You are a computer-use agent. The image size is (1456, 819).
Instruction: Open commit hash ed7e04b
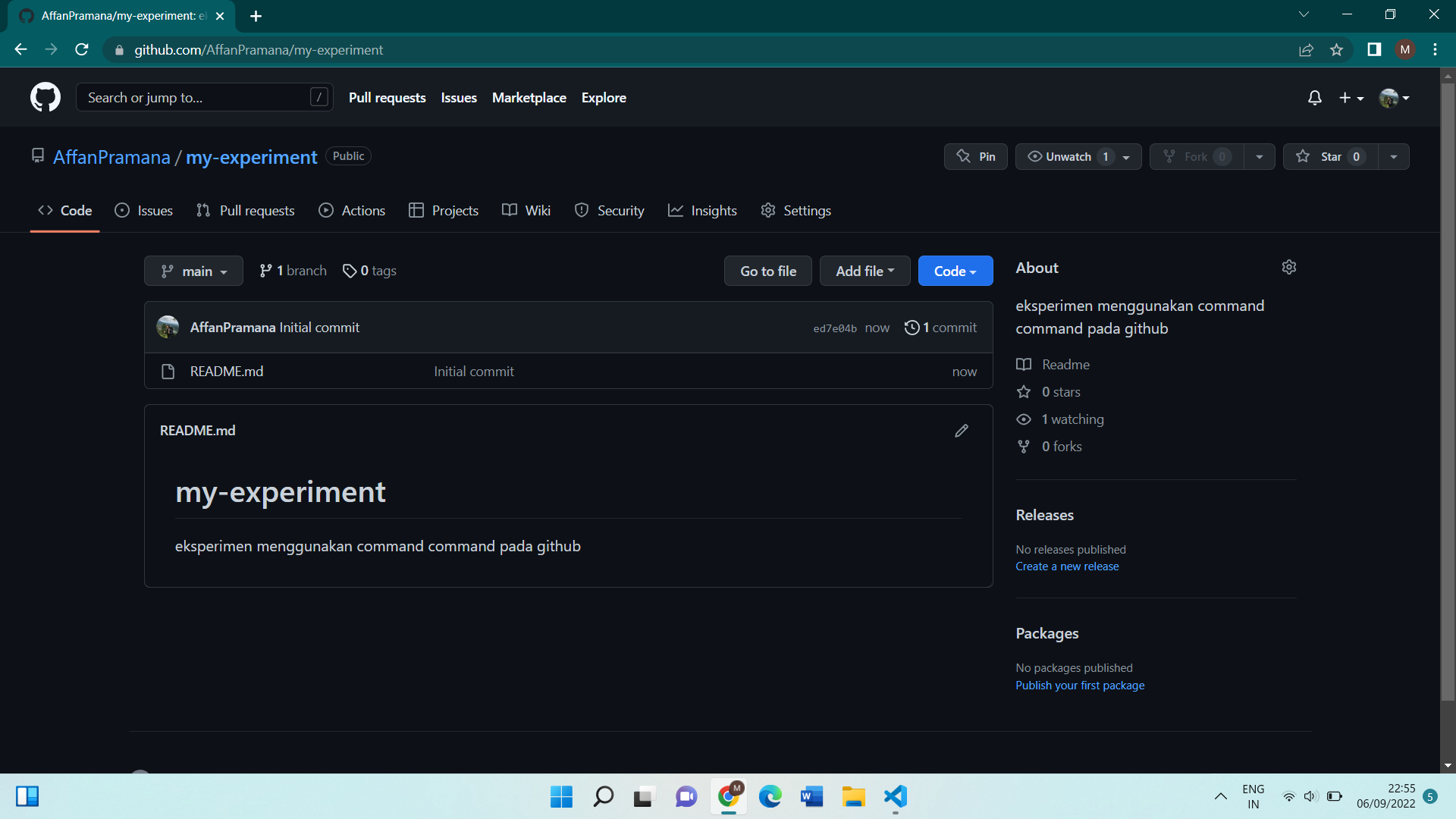point(835,328)
